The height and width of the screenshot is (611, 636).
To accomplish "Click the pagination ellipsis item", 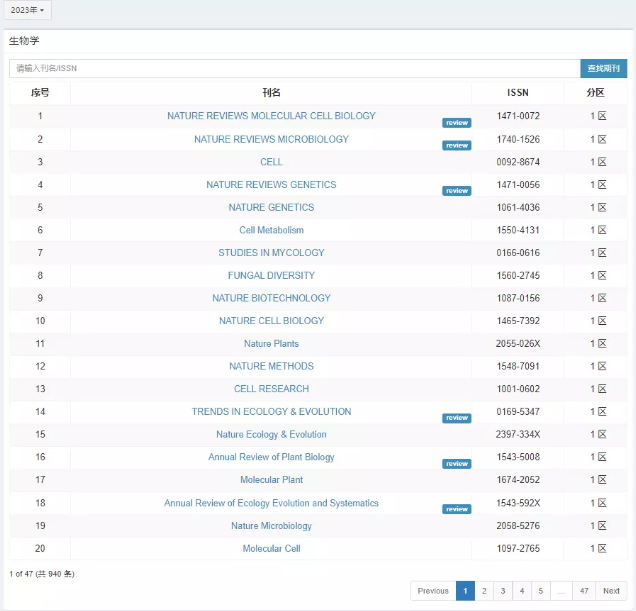I will tap(561, 591).
